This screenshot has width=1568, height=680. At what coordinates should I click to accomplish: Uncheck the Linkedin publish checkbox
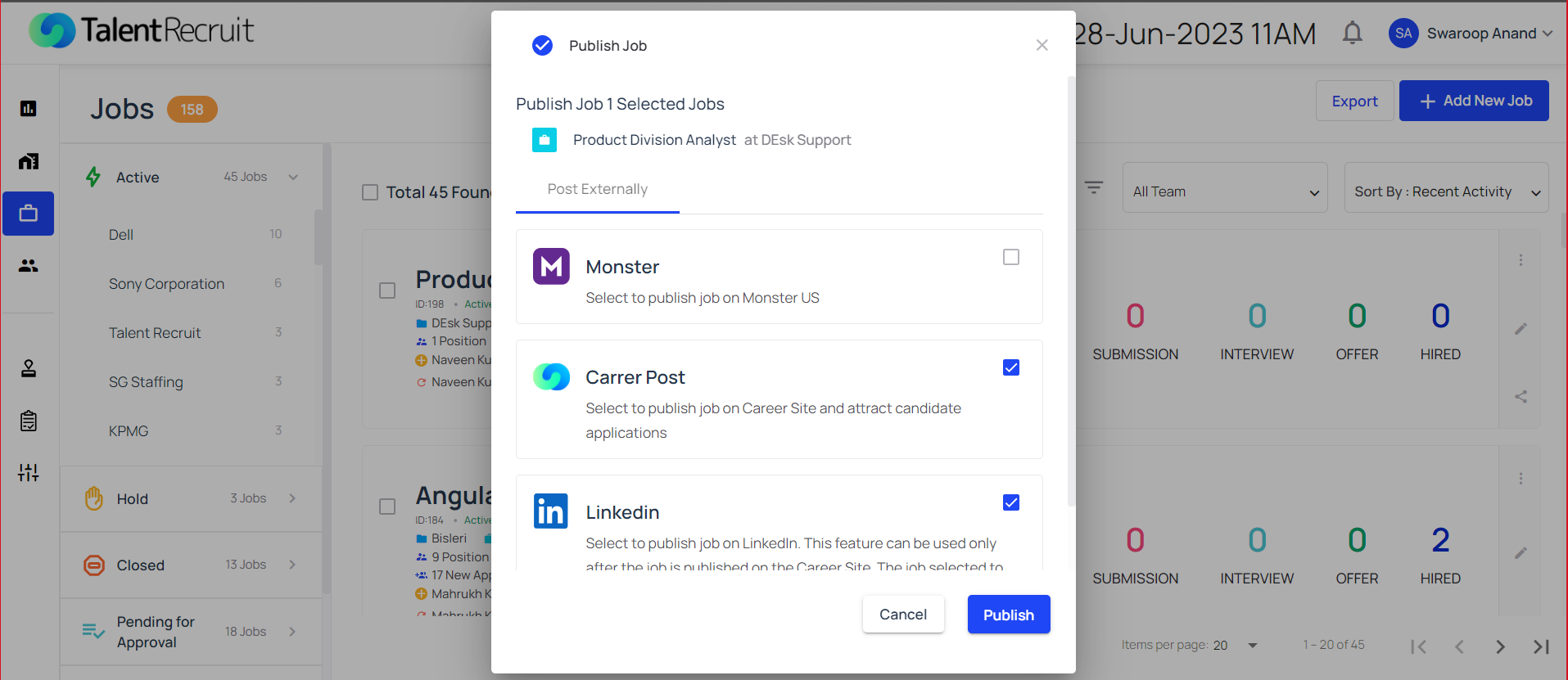coord(1011,502)
